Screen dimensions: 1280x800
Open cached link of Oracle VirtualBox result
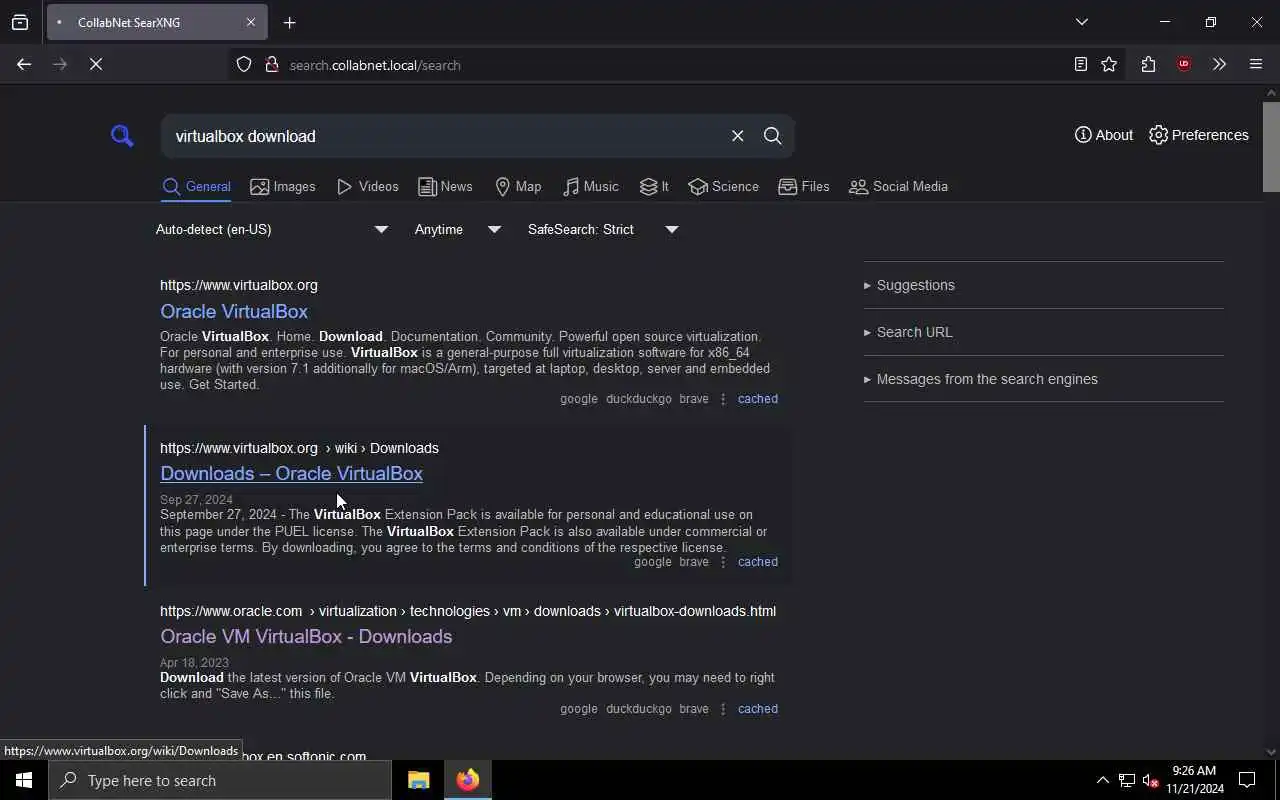(757, 399)
